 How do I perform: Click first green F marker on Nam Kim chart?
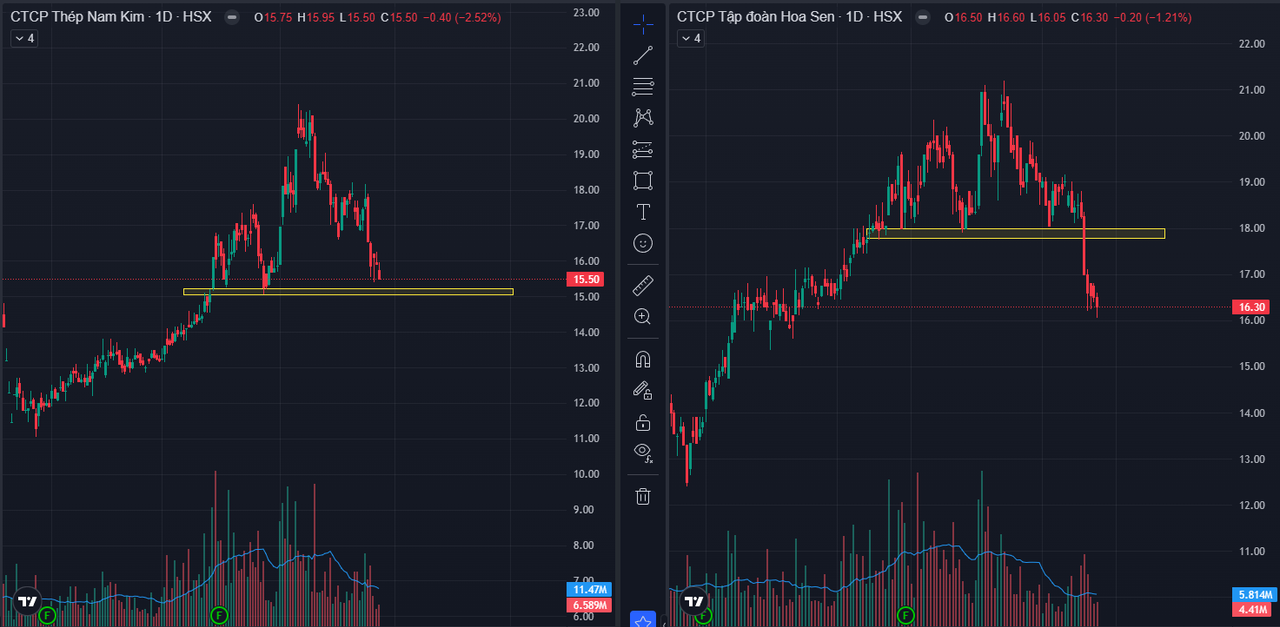46,616
